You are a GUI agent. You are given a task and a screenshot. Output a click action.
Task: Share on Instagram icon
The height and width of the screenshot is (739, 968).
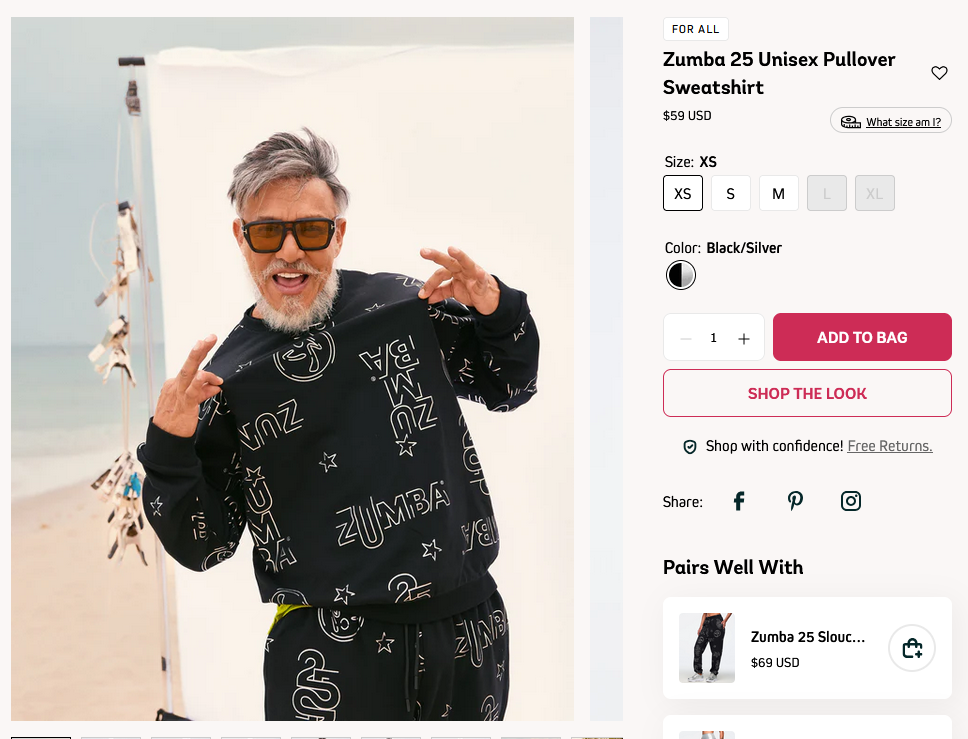pos(851,501)
